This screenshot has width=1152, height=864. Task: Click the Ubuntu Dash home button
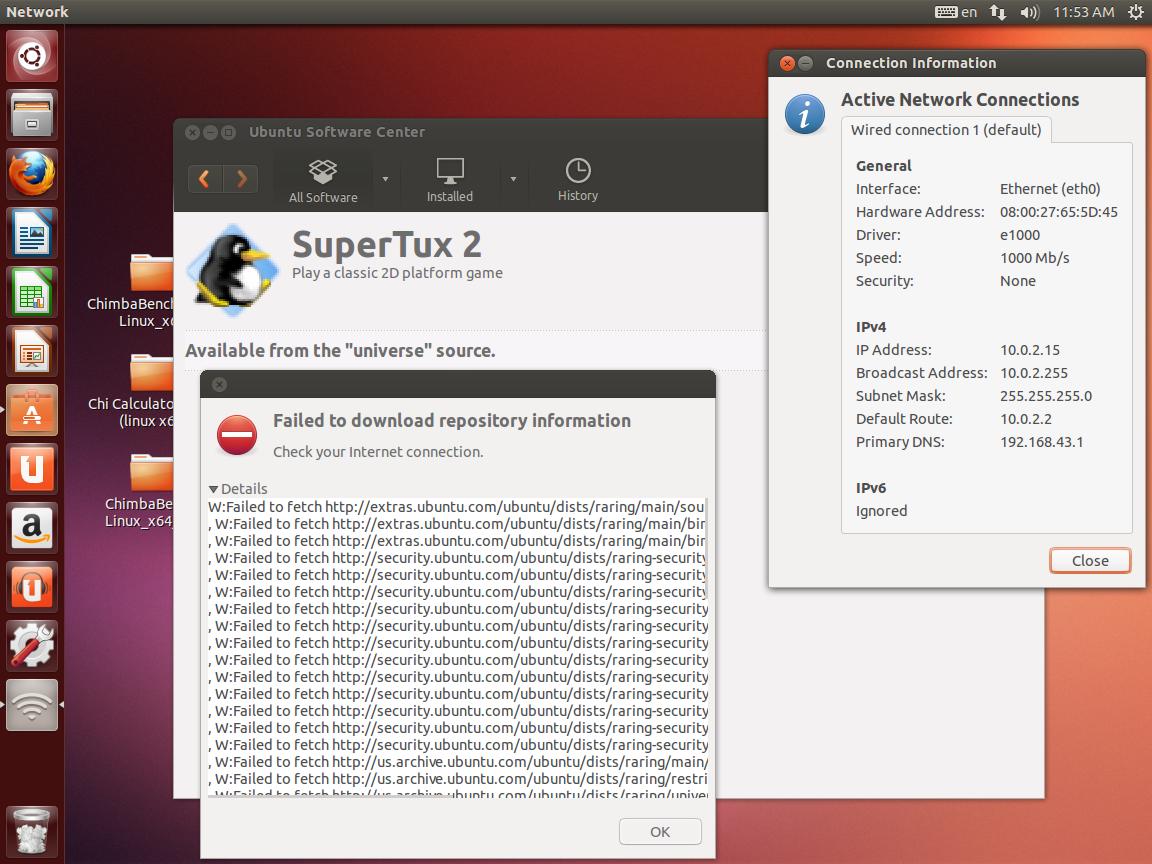(x=33, y=56)
